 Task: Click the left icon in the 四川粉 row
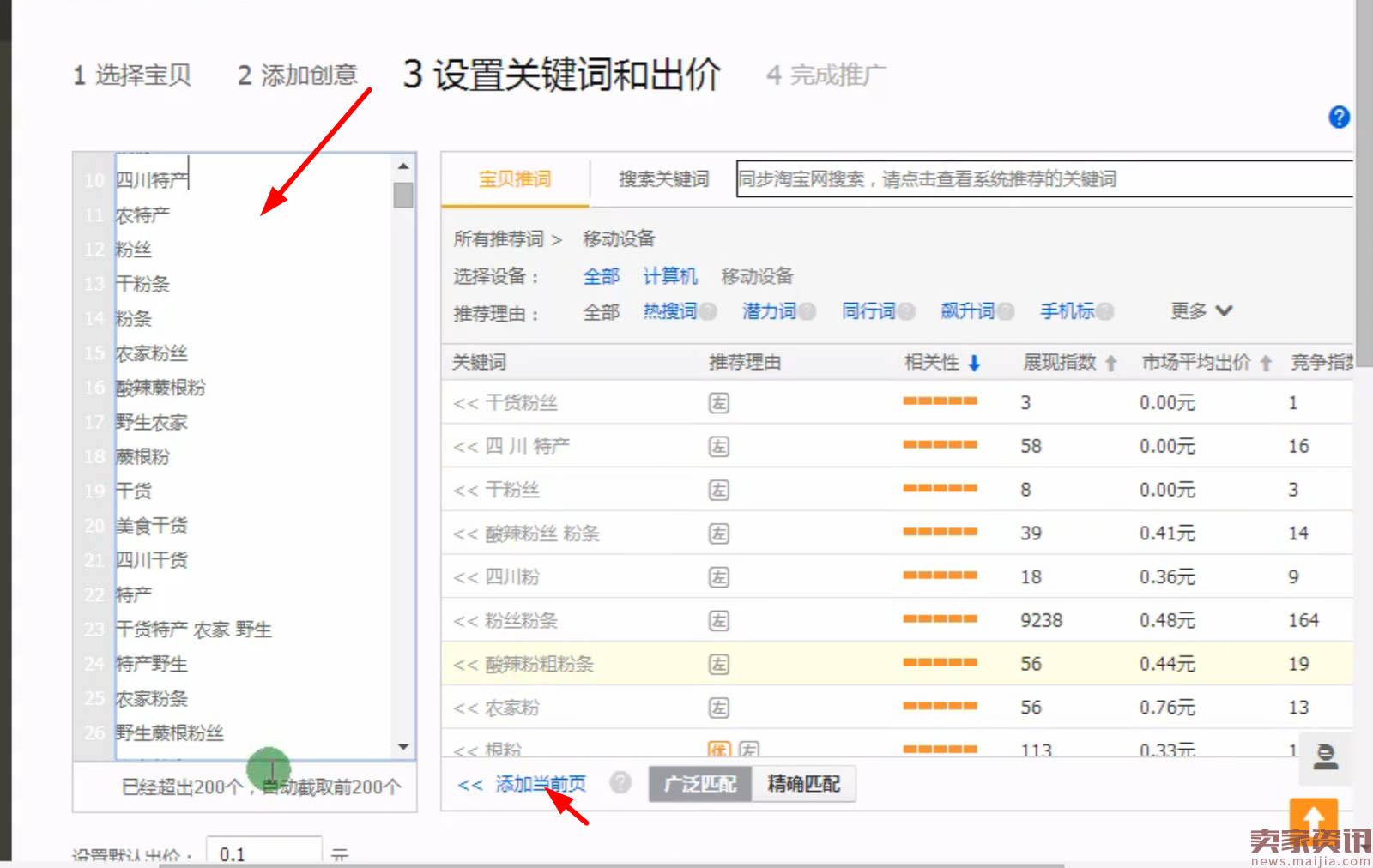point(718,577)
